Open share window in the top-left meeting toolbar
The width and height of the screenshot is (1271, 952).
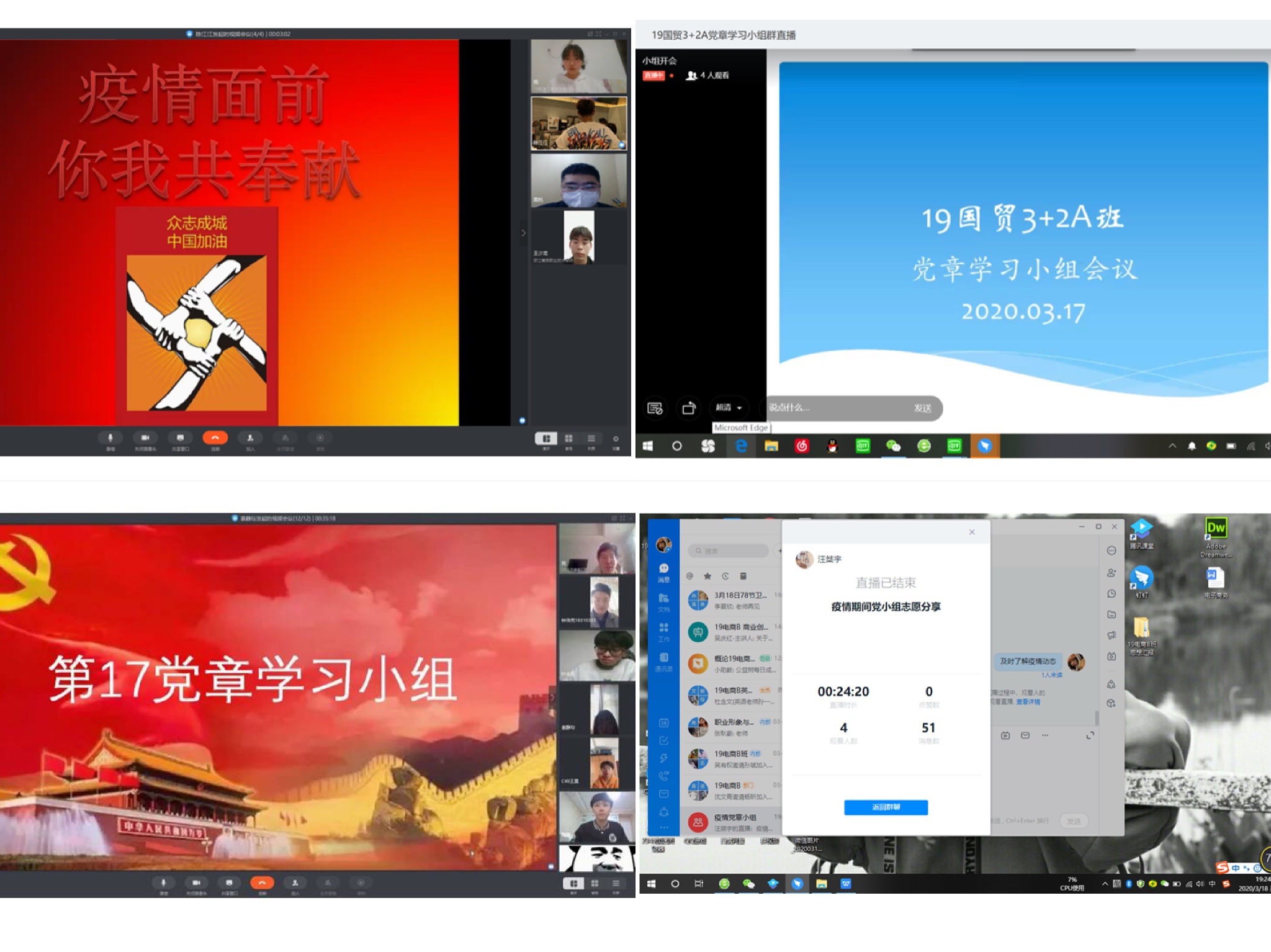[x=180, y=438]
